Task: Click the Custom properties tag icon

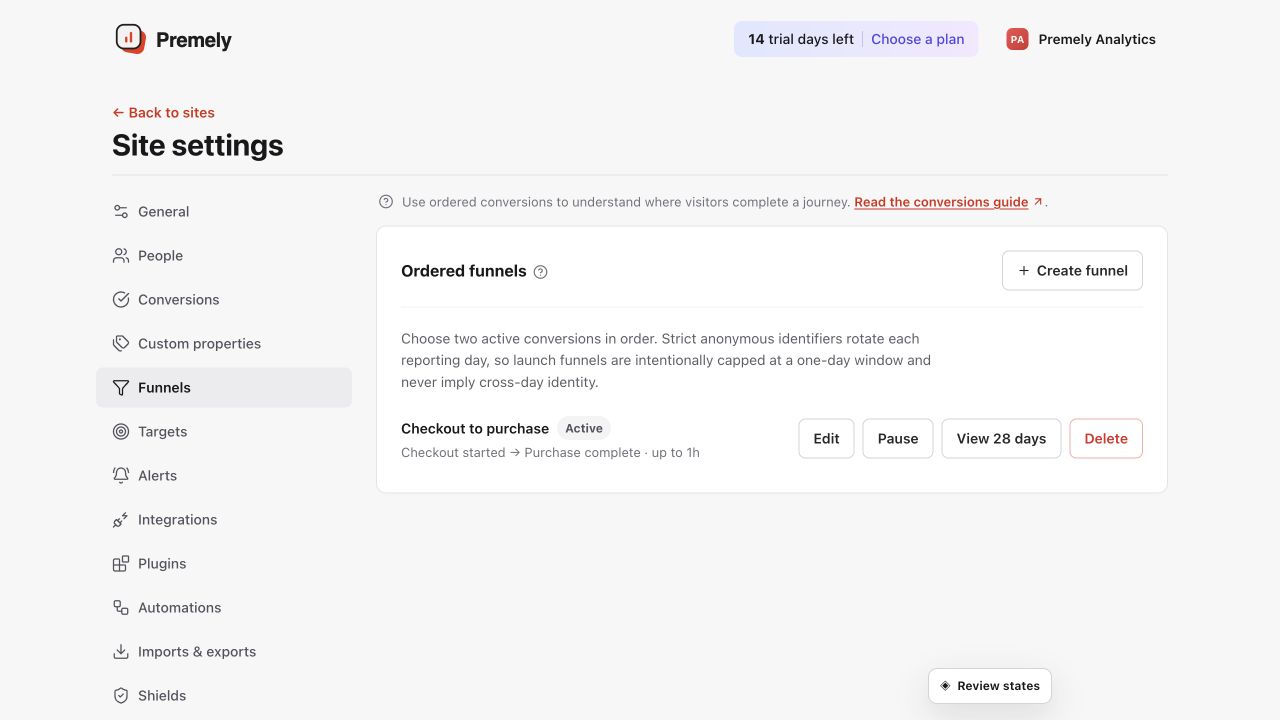Action: click(x=121, y=344)
